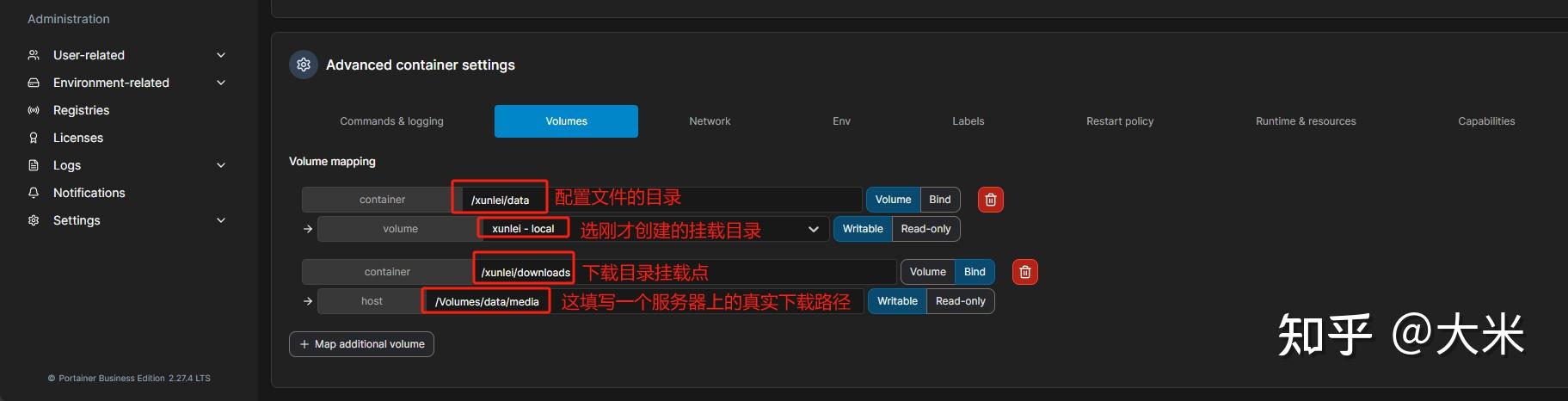Image resolution: width=1568 pixels, height=401 pixels.
Task: Open Registries in the sidebar
Action: (x=81, y=110)
